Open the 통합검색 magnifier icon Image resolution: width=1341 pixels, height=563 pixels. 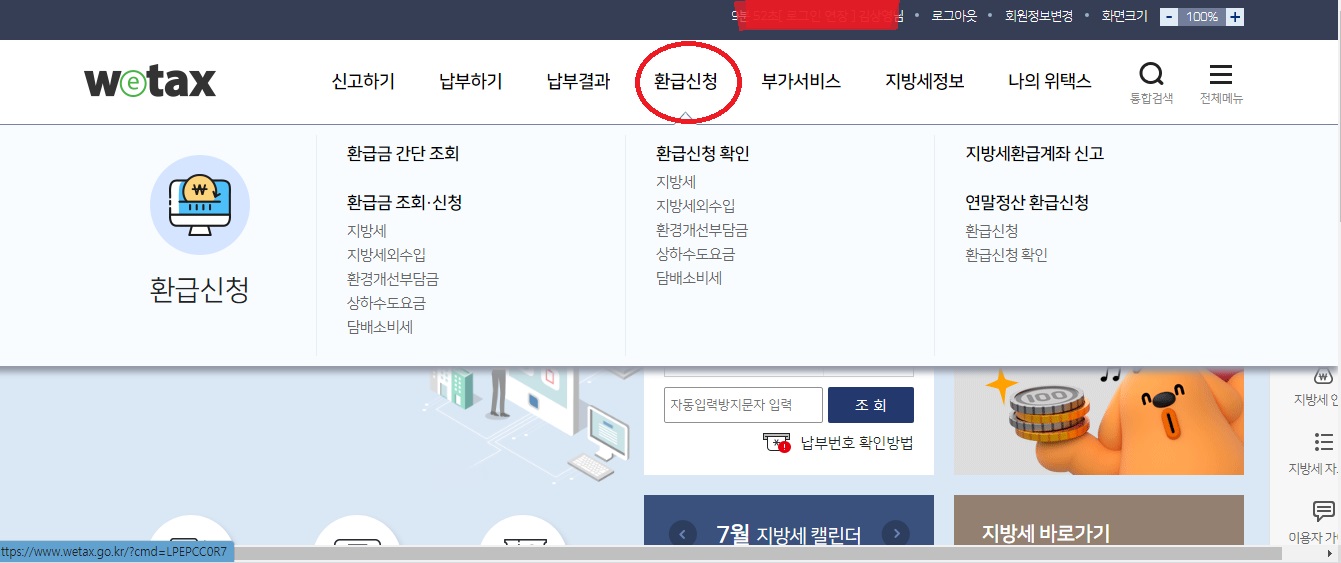click(x=1151, y=75)
